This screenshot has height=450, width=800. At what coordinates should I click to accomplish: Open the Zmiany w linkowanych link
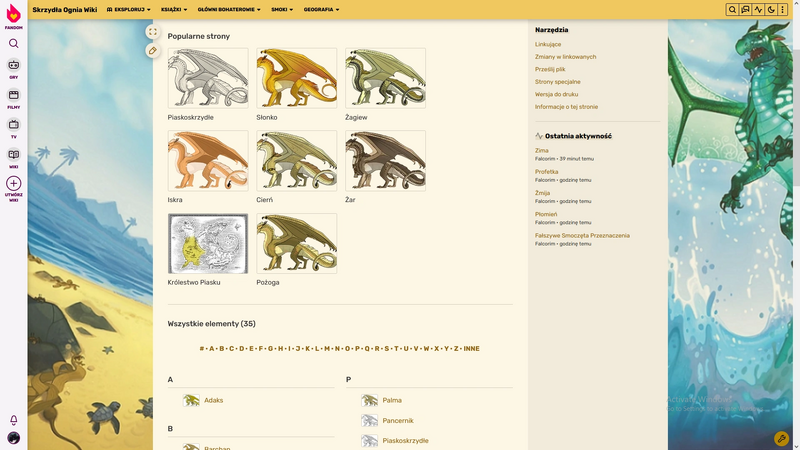pyautogui.click(x=565, y=57)
